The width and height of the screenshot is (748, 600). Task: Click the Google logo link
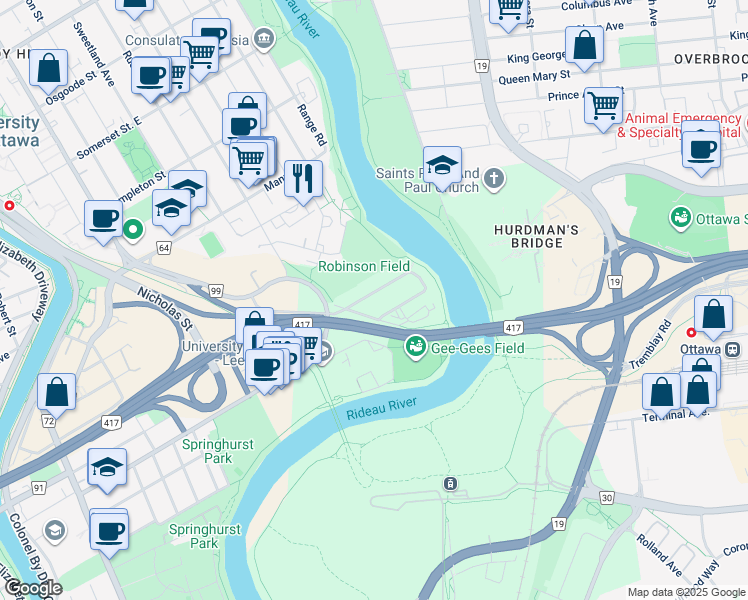[x=33, y=588]
